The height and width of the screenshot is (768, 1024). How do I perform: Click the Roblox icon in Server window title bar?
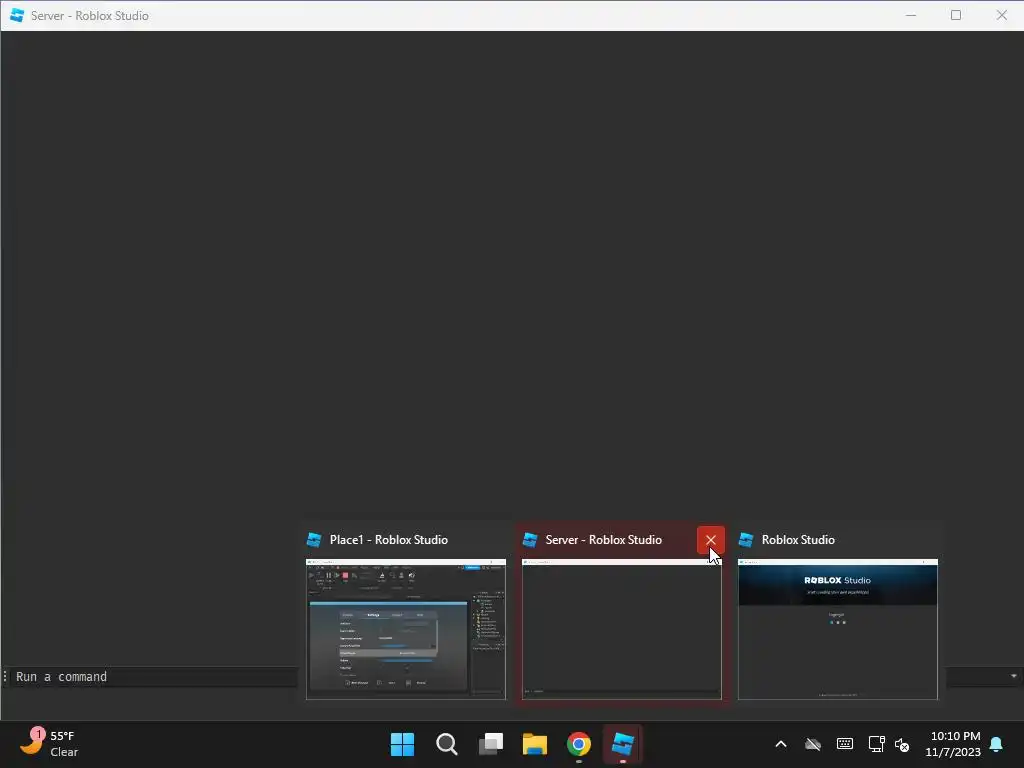click(x=17, y=15)
